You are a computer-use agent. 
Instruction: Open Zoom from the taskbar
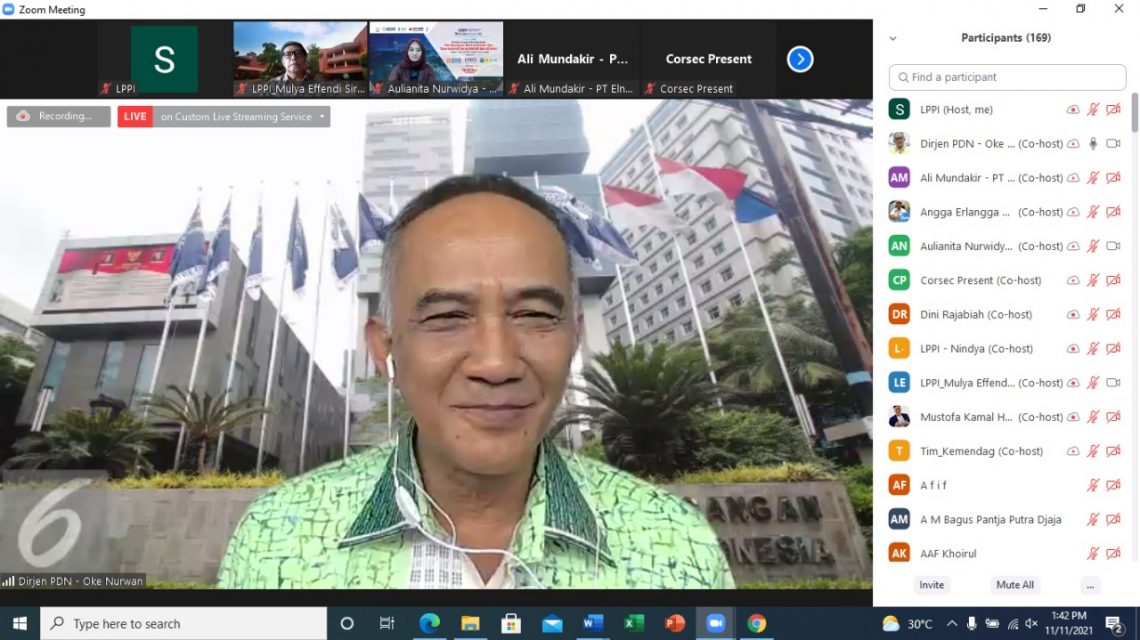pyautogui.click(x=716, y=622)
